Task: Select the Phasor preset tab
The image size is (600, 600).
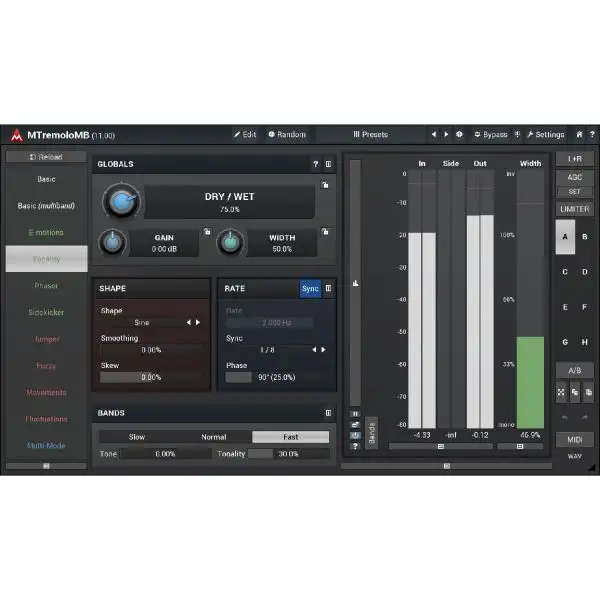Action: [46, 286]
